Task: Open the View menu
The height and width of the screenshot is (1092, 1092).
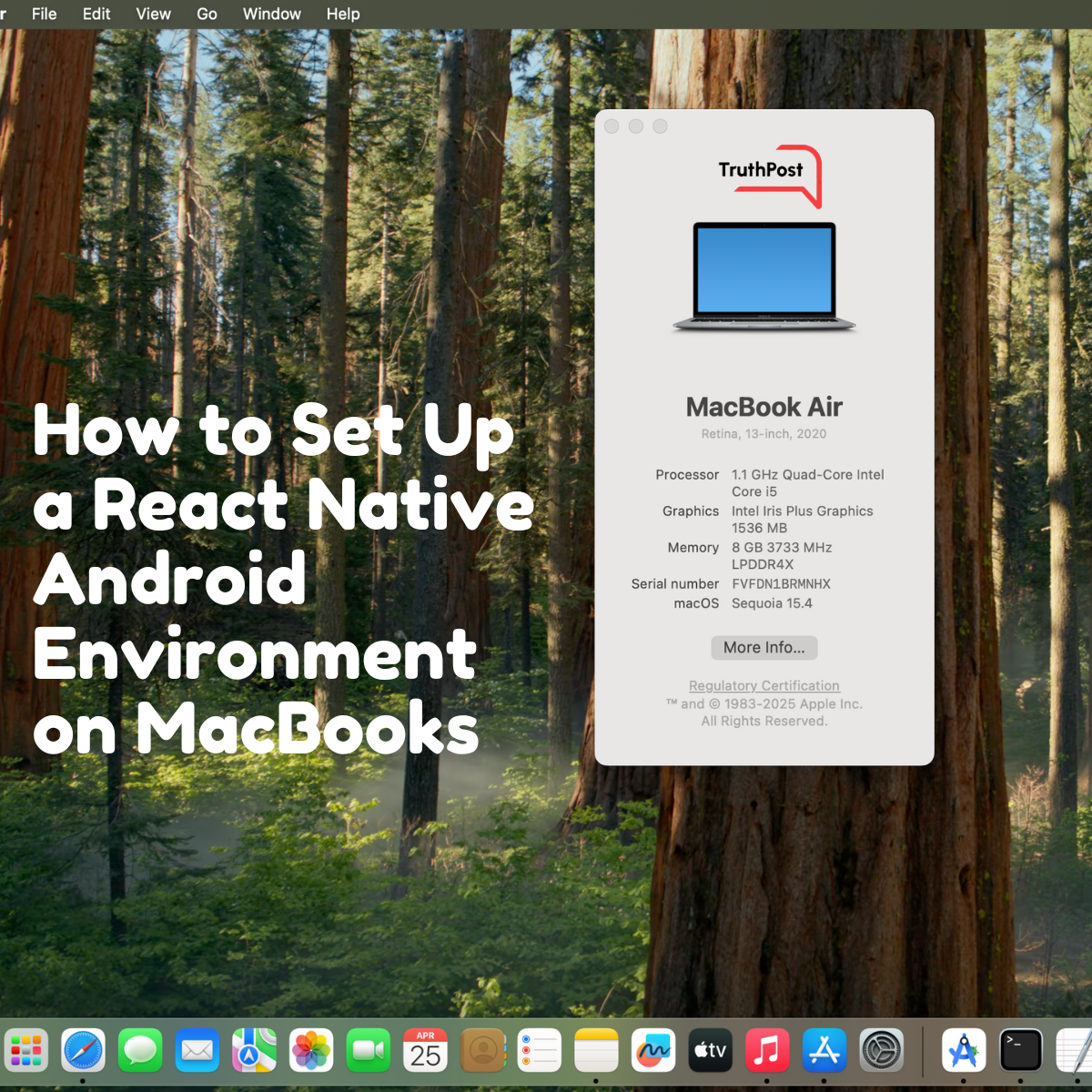Action: 153,14
